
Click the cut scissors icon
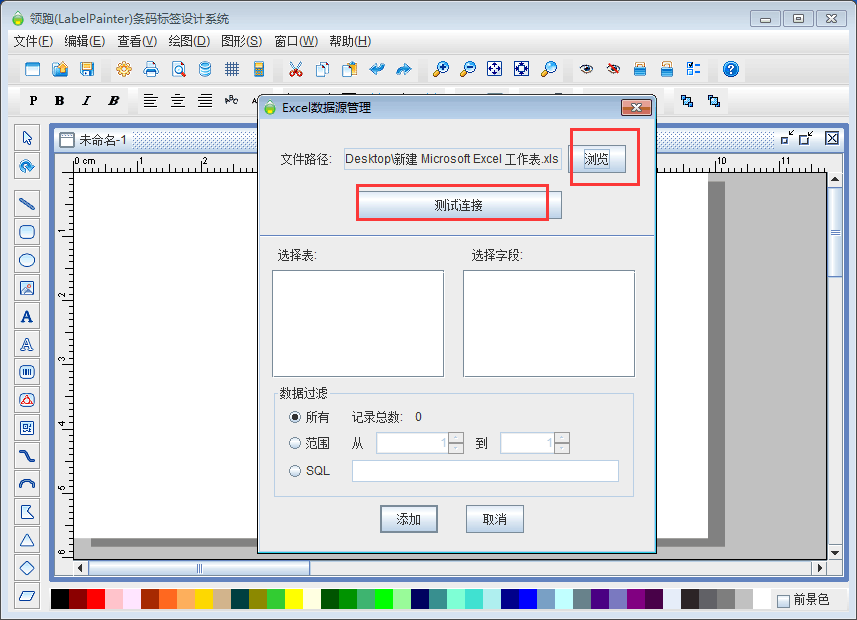click(x=296, y=69)
